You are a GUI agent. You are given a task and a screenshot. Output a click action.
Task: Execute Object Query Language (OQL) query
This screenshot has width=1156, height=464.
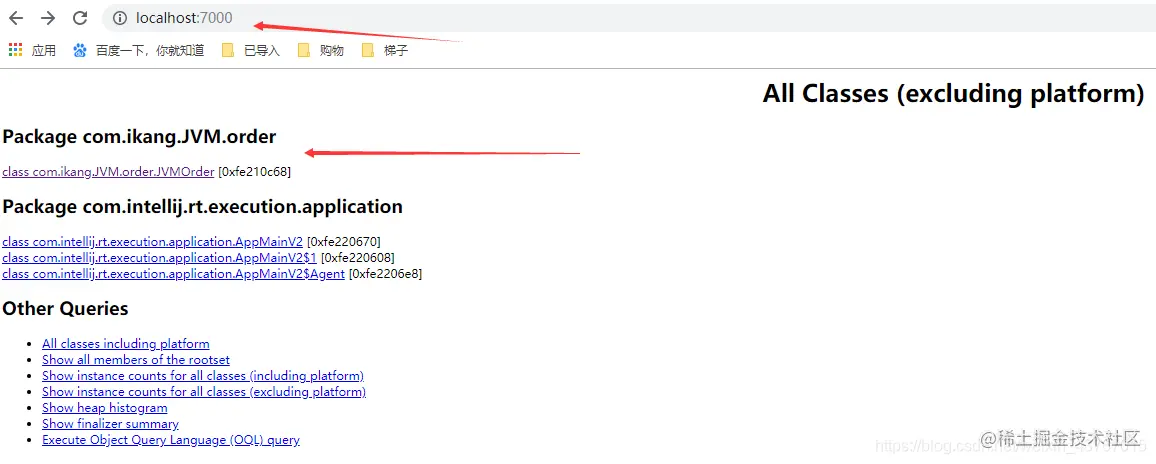pos(171,440)
